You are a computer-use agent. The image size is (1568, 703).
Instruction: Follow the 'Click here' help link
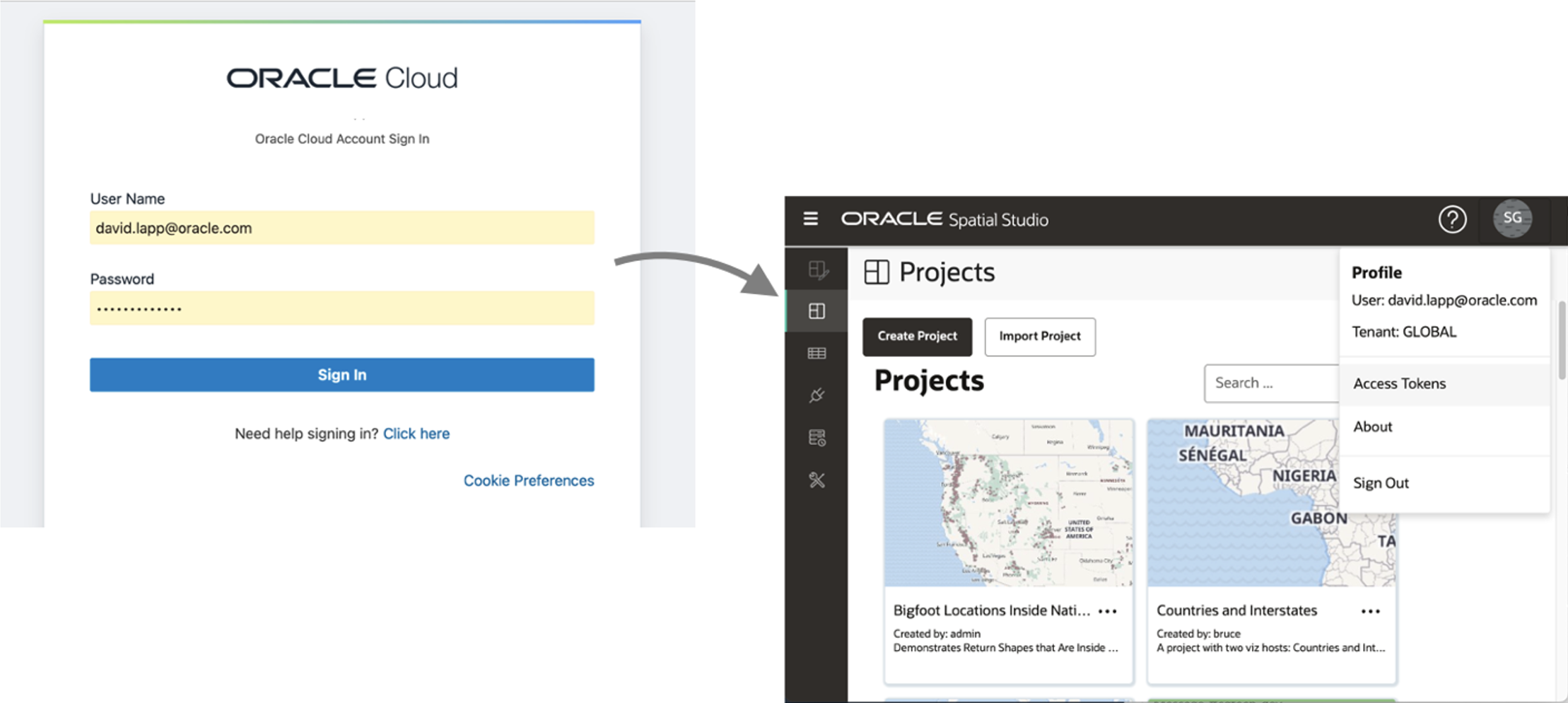[416, 434]
